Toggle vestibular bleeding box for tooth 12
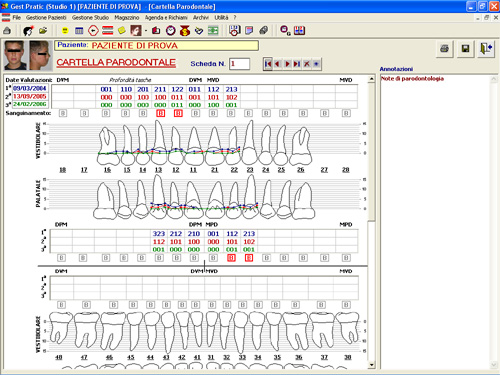This screenshot has height=375, width=500. (178, 113)
